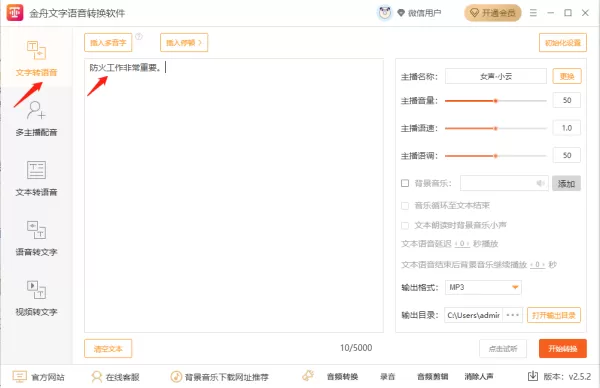Click the 开始转换 button

(562, 349)
